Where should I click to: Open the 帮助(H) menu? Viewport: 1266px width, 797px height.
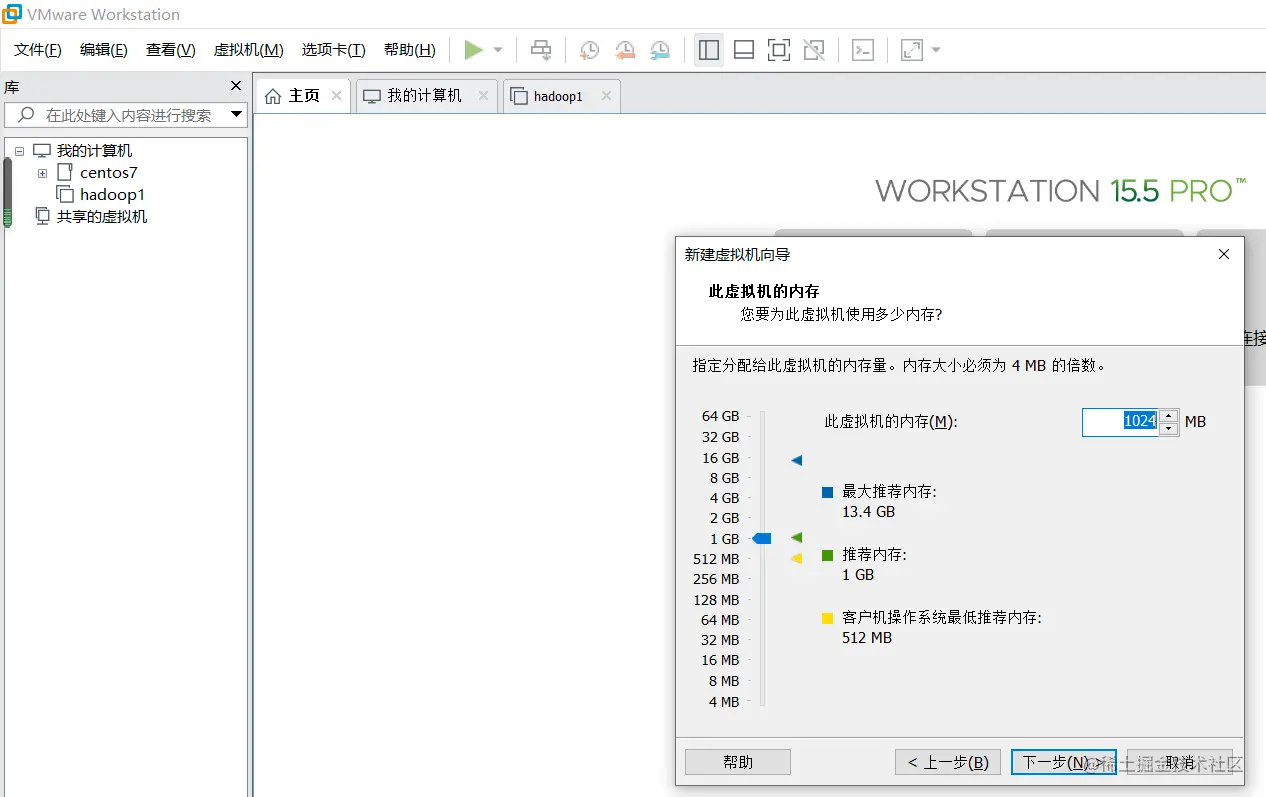410,50
